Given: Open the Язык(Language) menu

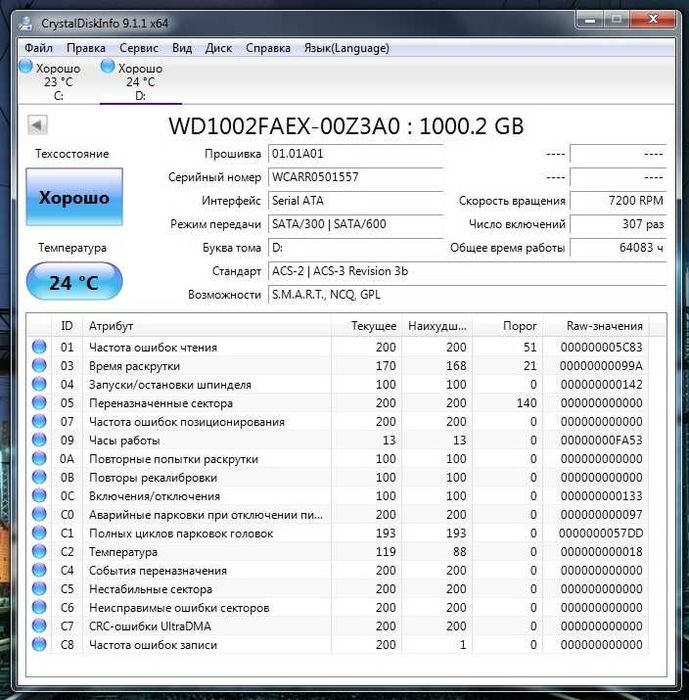Looking at the screenshot, I should click(347, 48).
